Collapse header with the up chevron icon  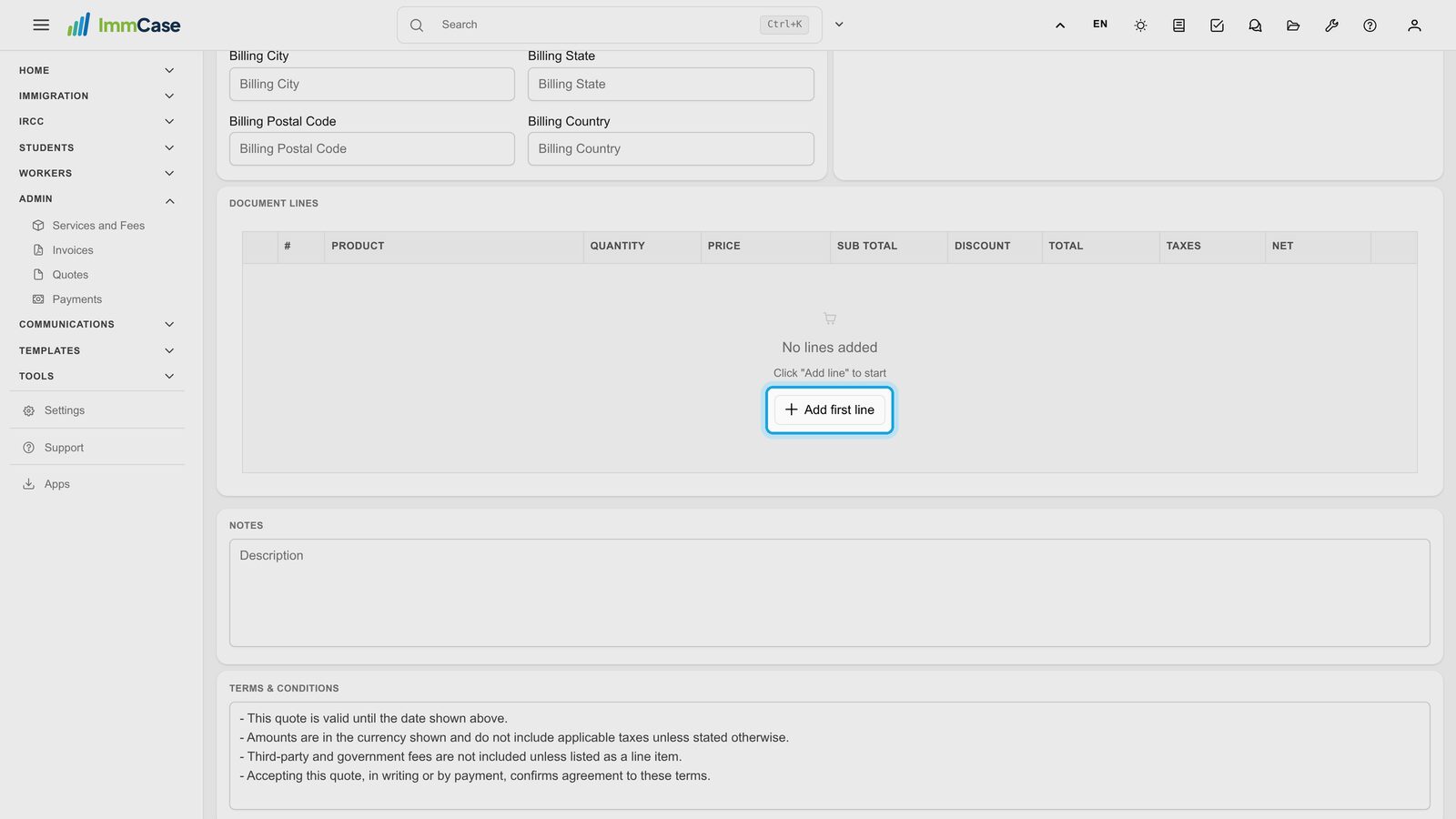pos(1060,25)
